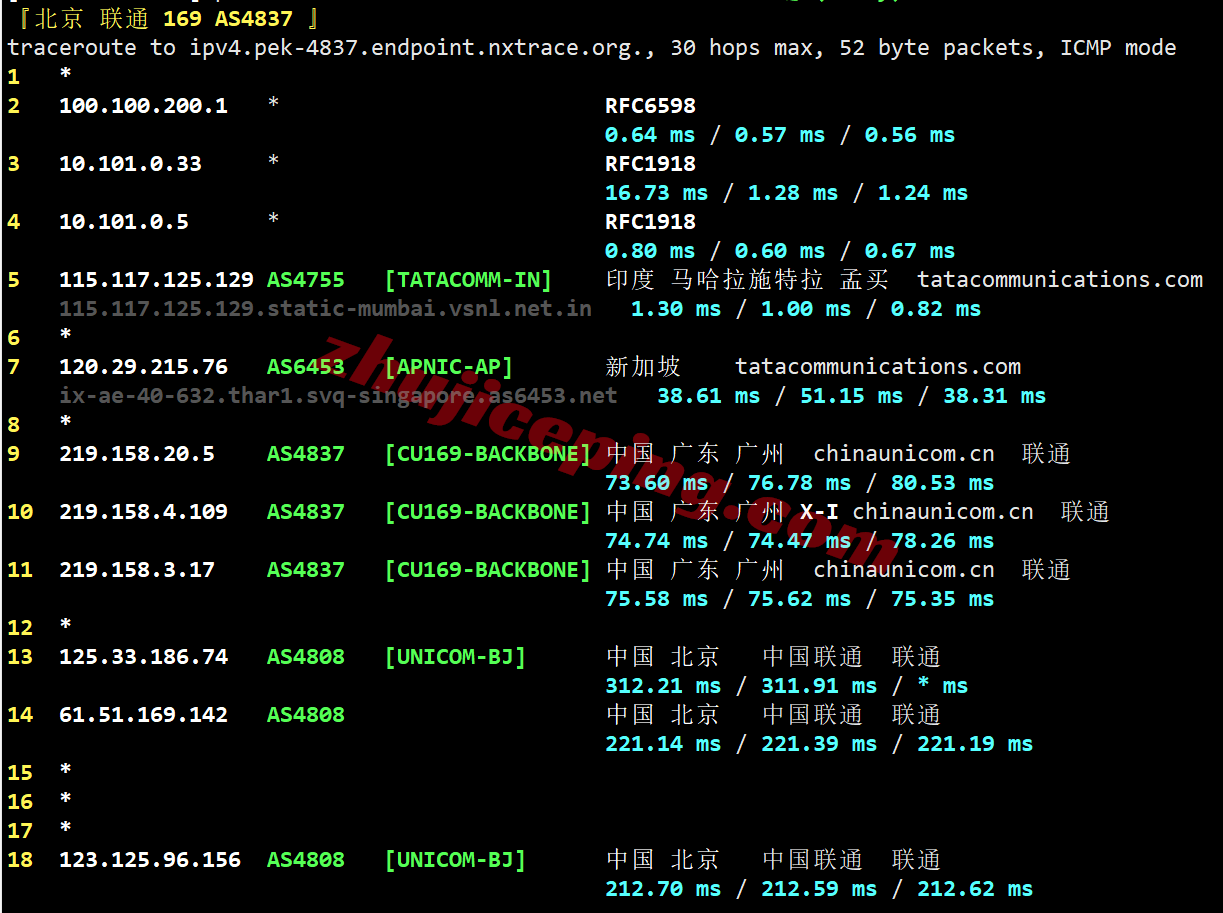Click the [TATACOMM-IN] tag
This screenshot has height=913, width=1223.
click(468, 279)
